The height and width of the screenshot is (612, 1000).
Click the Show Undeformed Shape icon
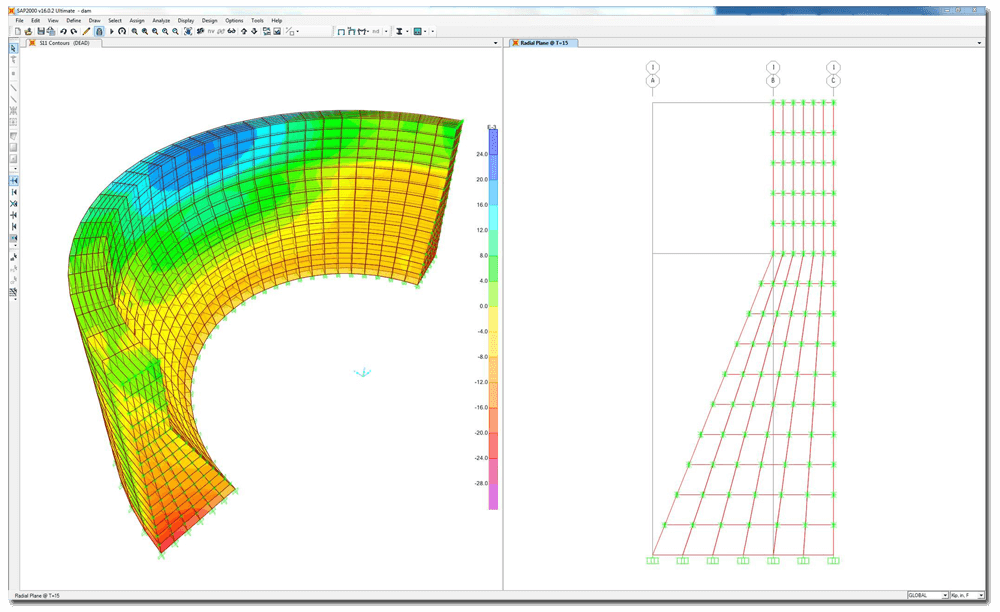341,31
